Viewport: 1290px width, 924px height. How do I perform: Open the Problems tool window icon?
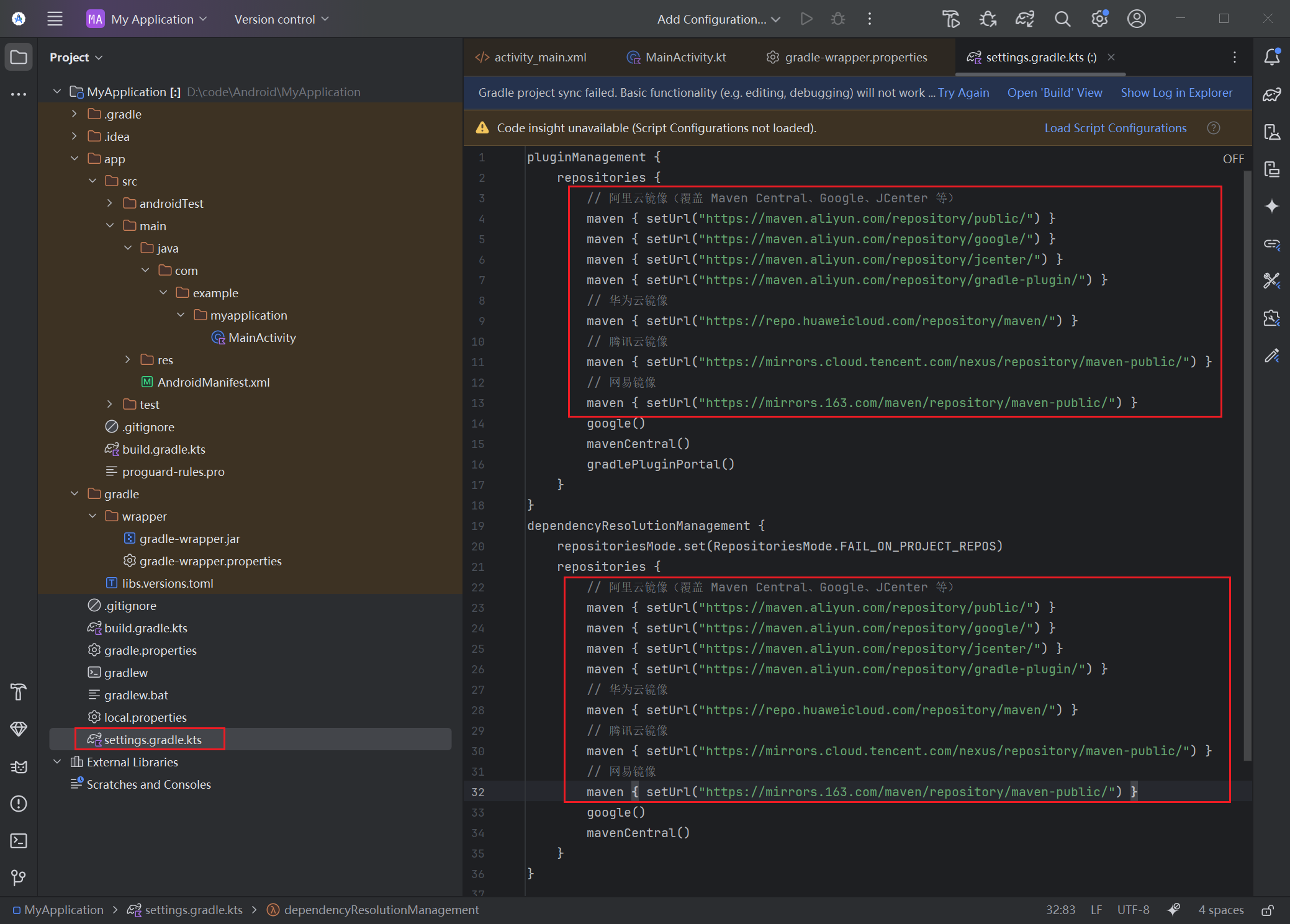click(x=19, y=804)
